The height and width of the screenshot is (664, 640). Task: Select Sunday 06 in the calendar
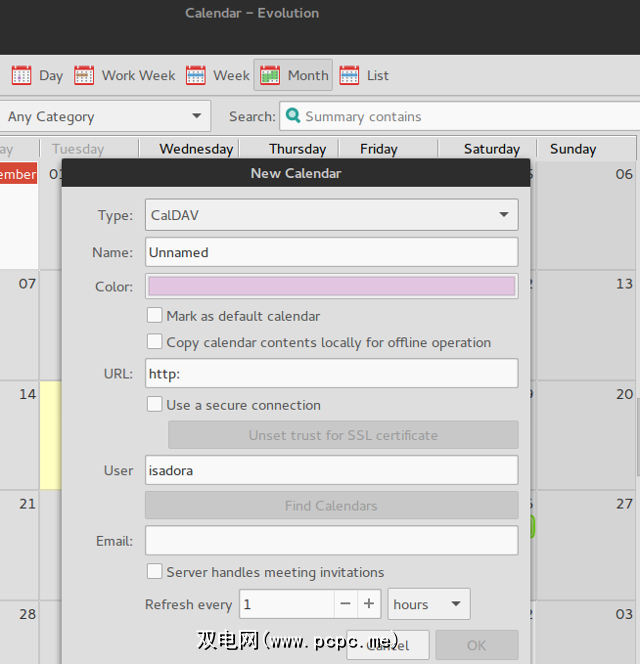click(624, 174)
